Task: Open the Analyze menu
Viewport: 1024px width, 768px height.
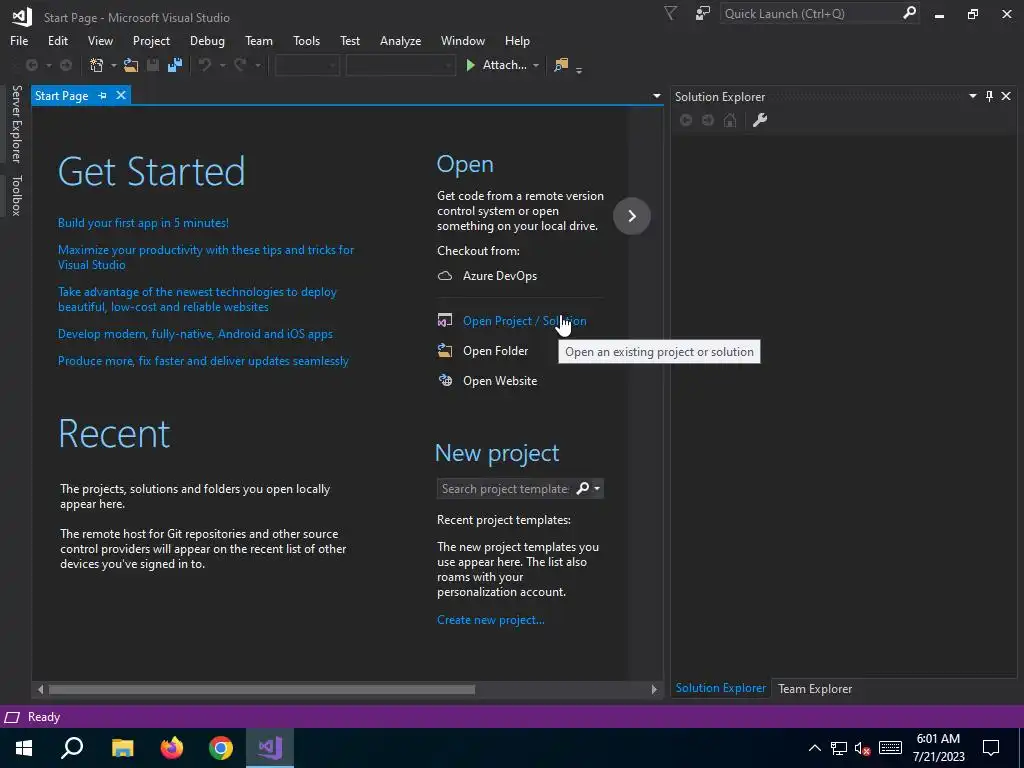Action: pyautogui.click(x=400, y=40)
